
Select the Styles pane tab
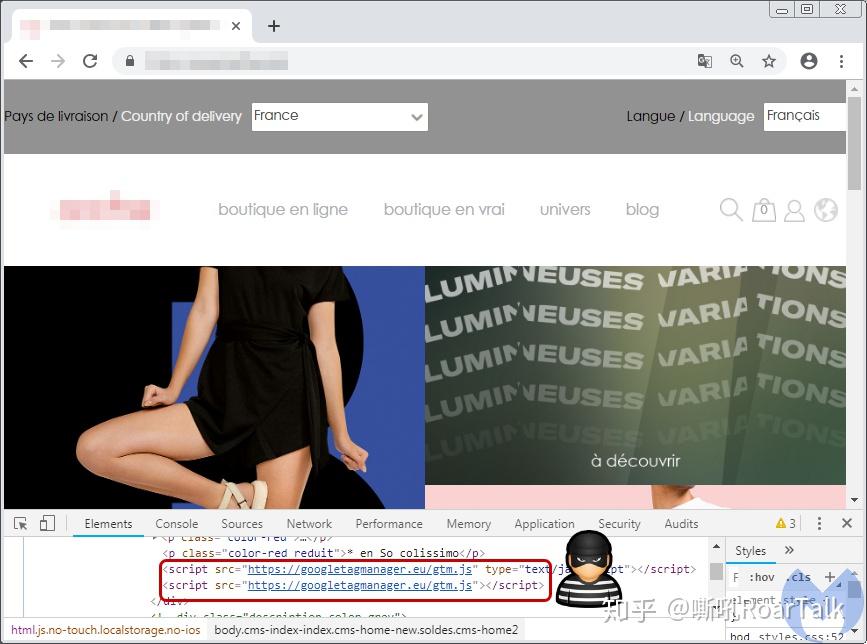(750, 551)
